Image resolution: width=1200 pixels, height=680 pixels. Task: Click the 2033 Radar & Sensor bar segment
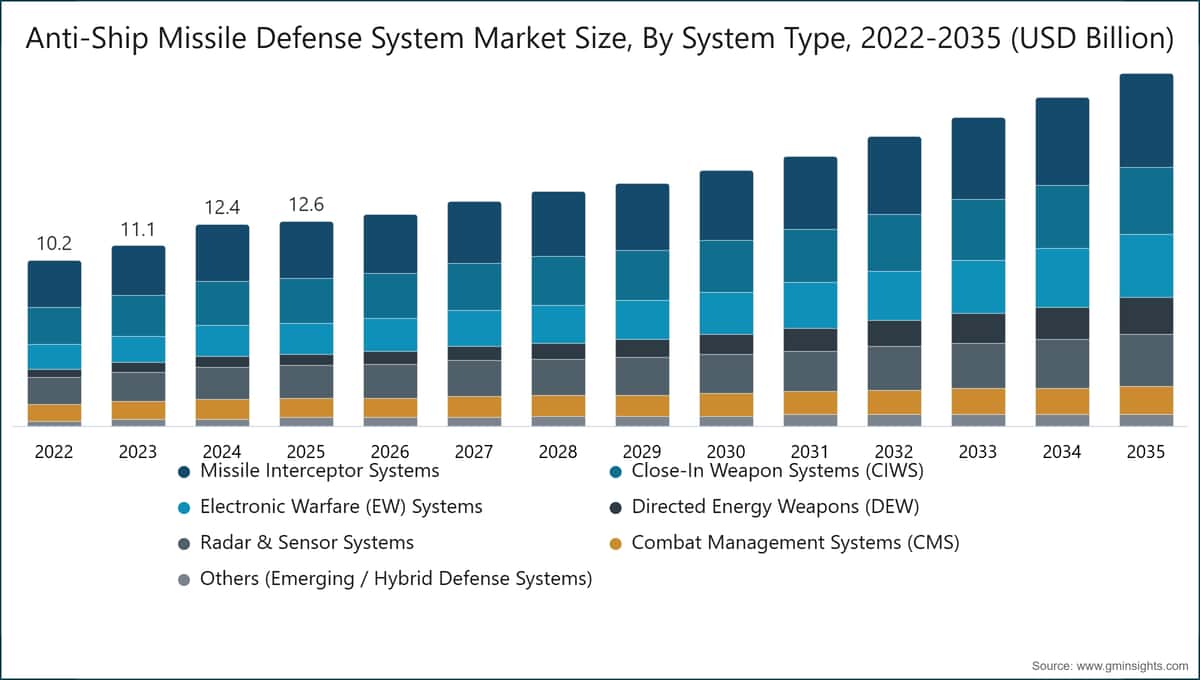(978, 366)
